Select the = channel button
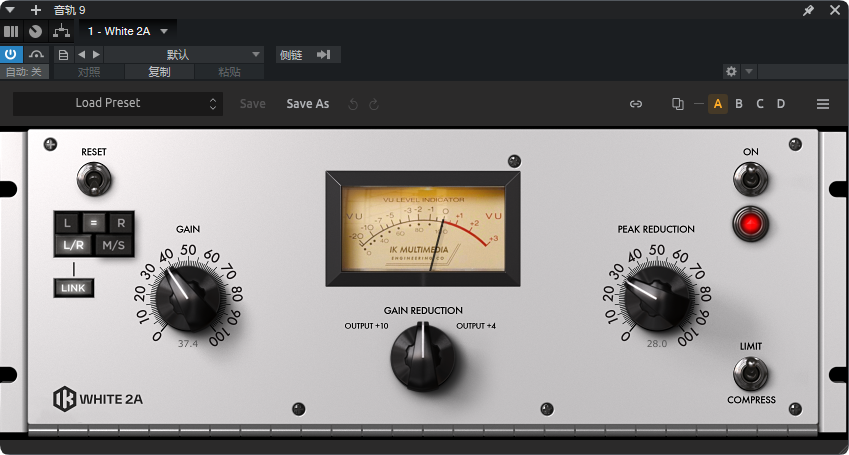Screen dimensions: 849x455 [x=94, y=223]
